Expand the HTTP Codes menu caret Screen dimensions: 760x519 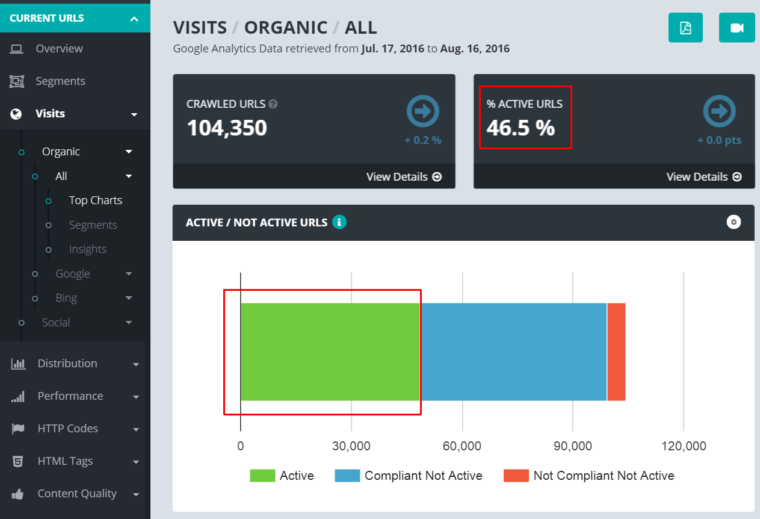[x=136, y=429]
